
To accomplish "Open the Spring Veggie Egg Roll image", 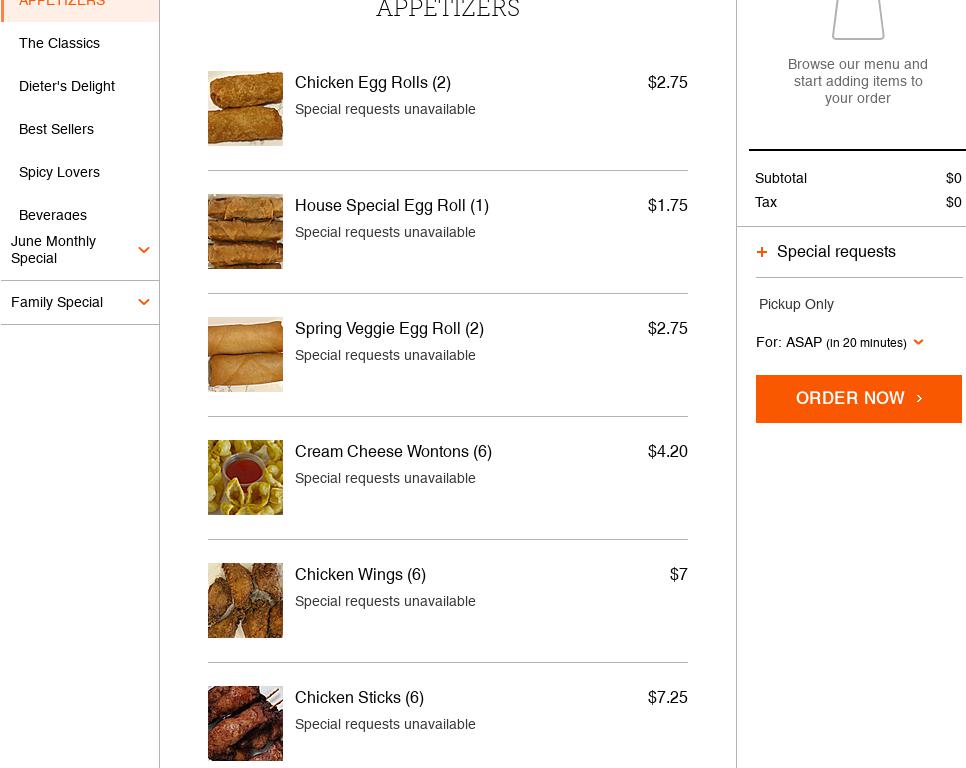I will point(245,354).
